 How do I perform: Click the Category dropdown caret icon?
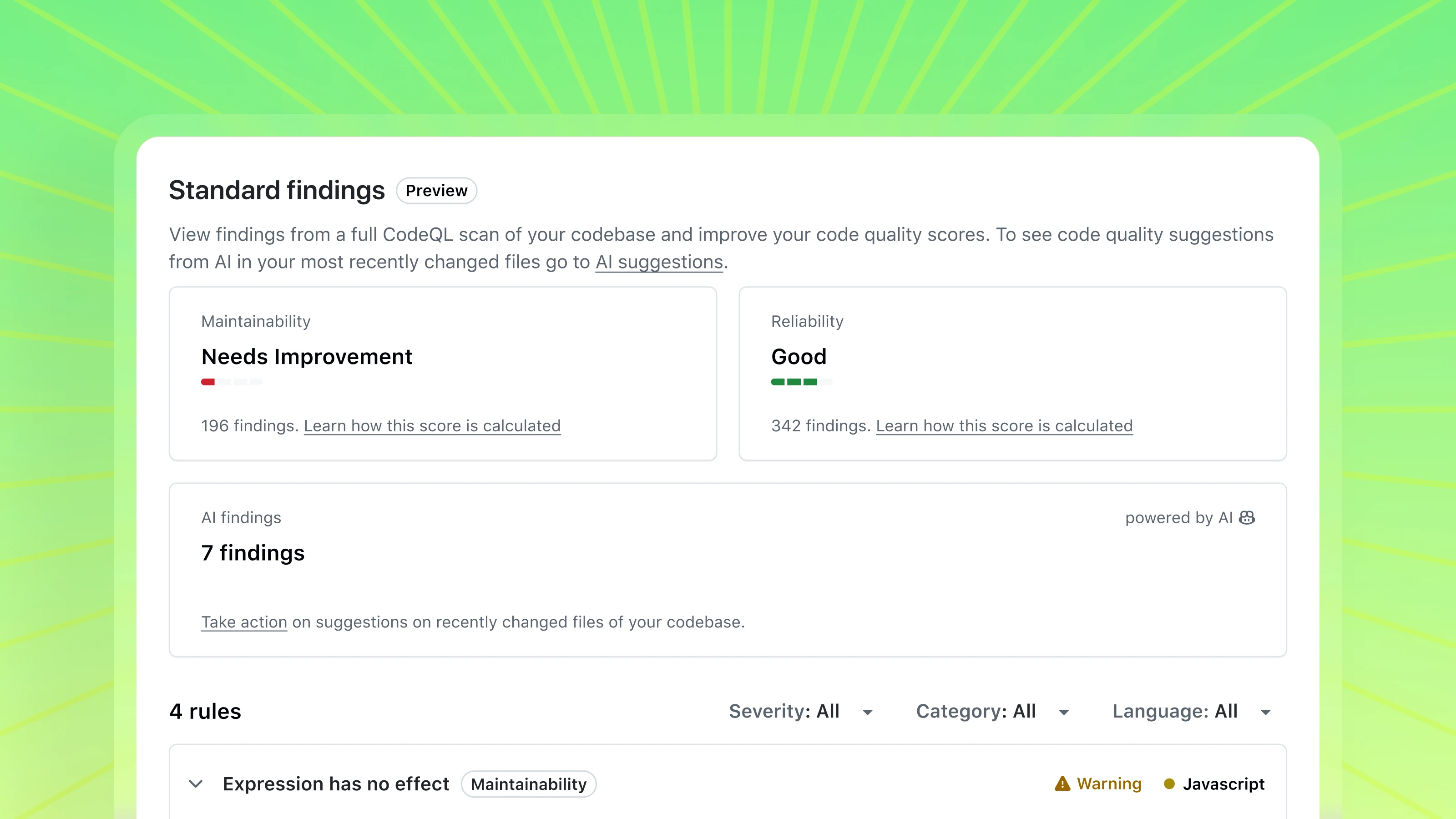coord(1064,712)
